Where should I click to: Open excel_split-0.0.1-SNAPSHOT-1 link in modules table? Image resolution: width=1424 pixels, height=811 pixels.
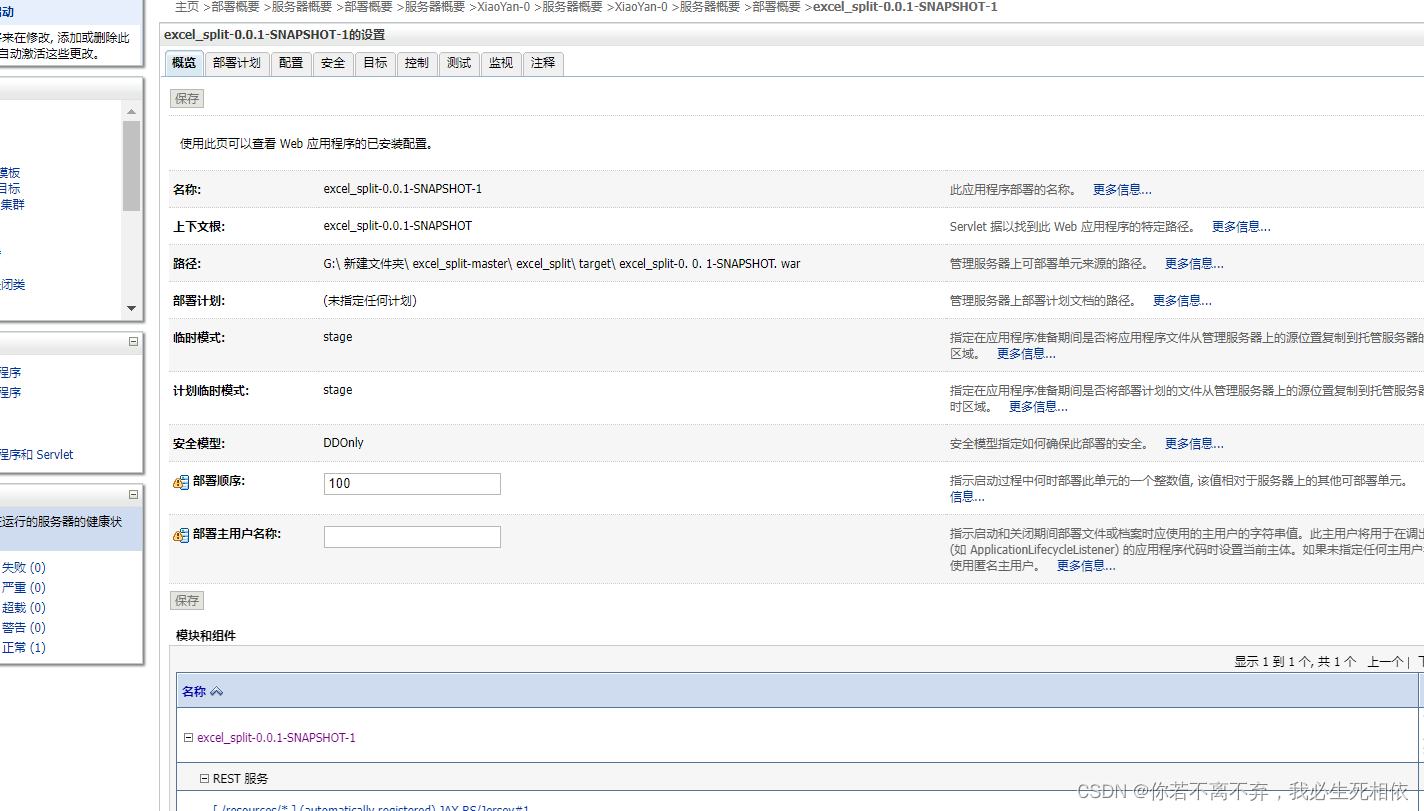click(x=276, y=738)
